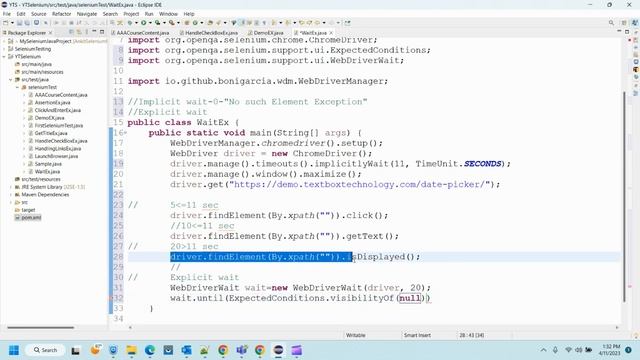Open Microsoft Edge from taskbar

tap(150, 350)
